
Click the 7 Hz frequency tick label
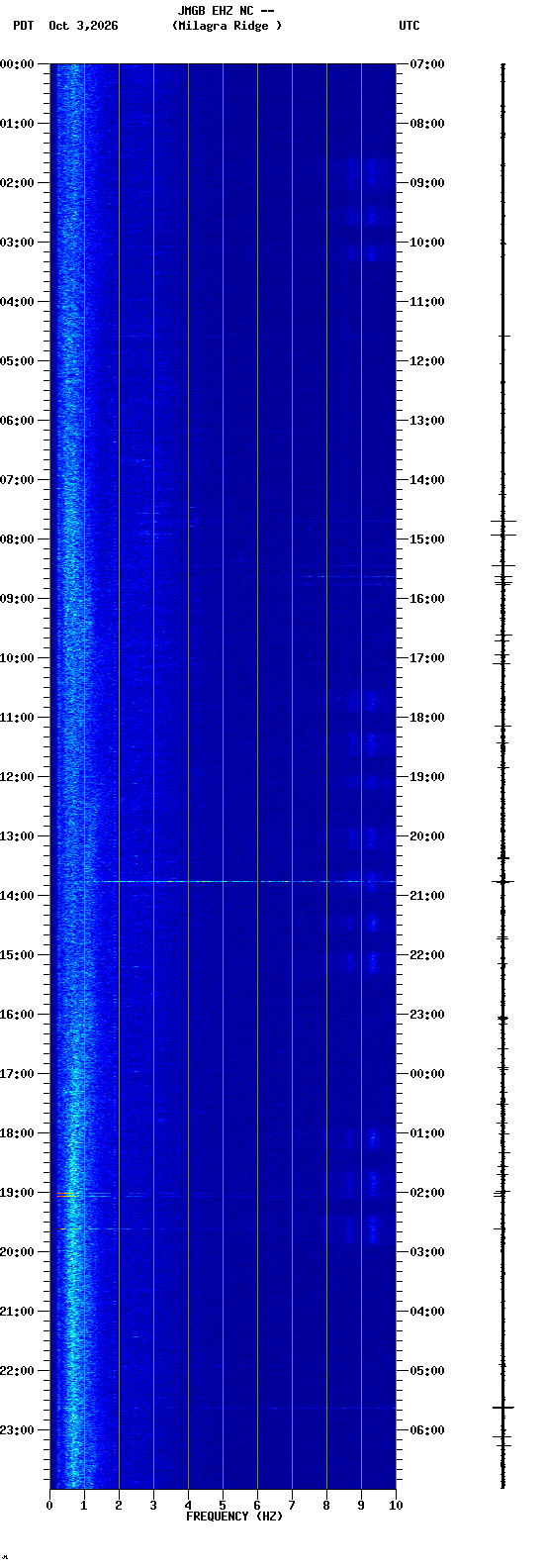(292, 1506)
